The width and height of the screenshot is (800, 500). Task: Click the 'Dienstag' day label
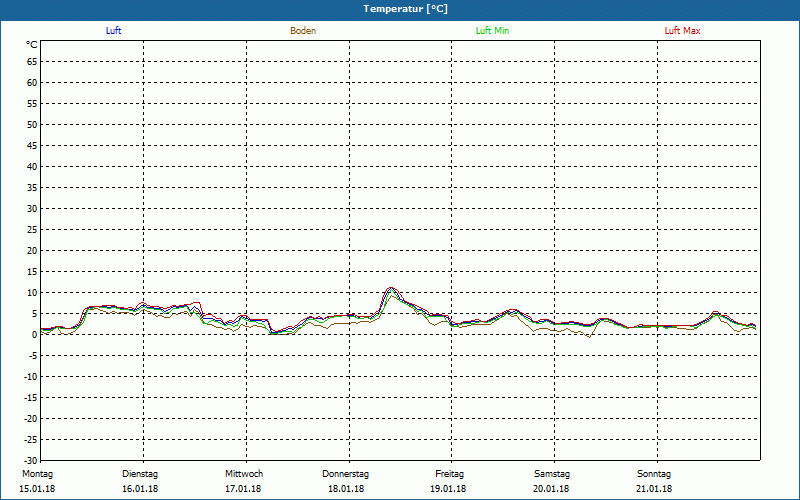click(140, 474)
